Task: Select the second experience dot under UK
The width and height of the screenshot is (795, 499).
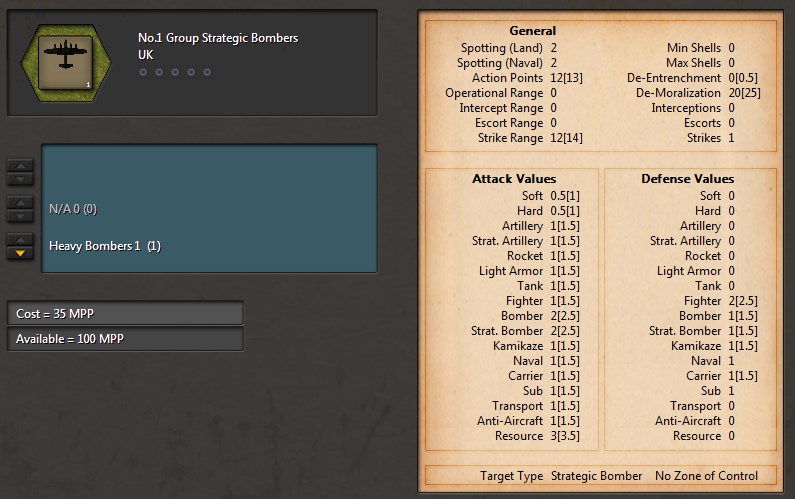Action: pos(159,72)
